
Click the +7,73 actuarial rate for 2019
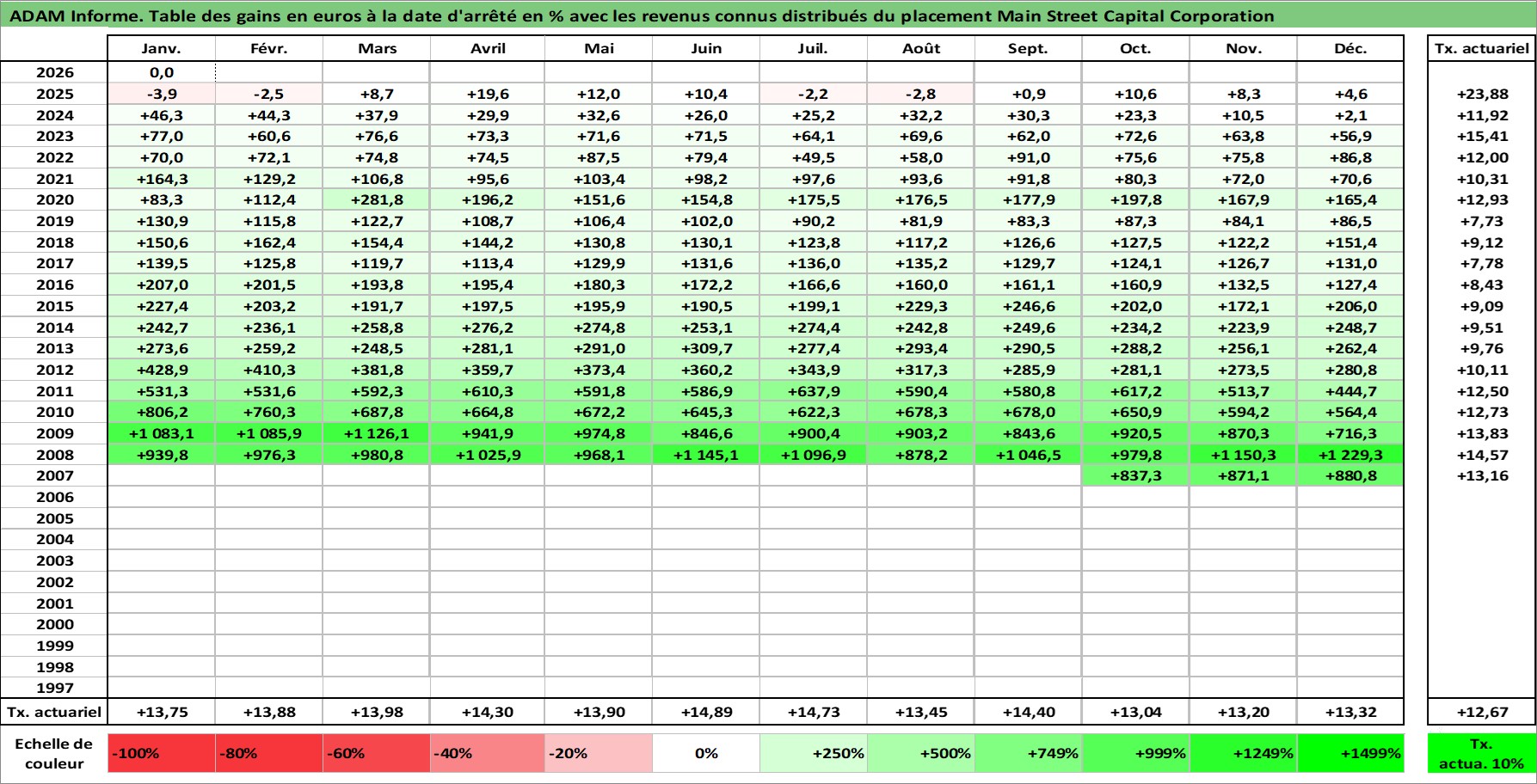(x=1482, y=221)
